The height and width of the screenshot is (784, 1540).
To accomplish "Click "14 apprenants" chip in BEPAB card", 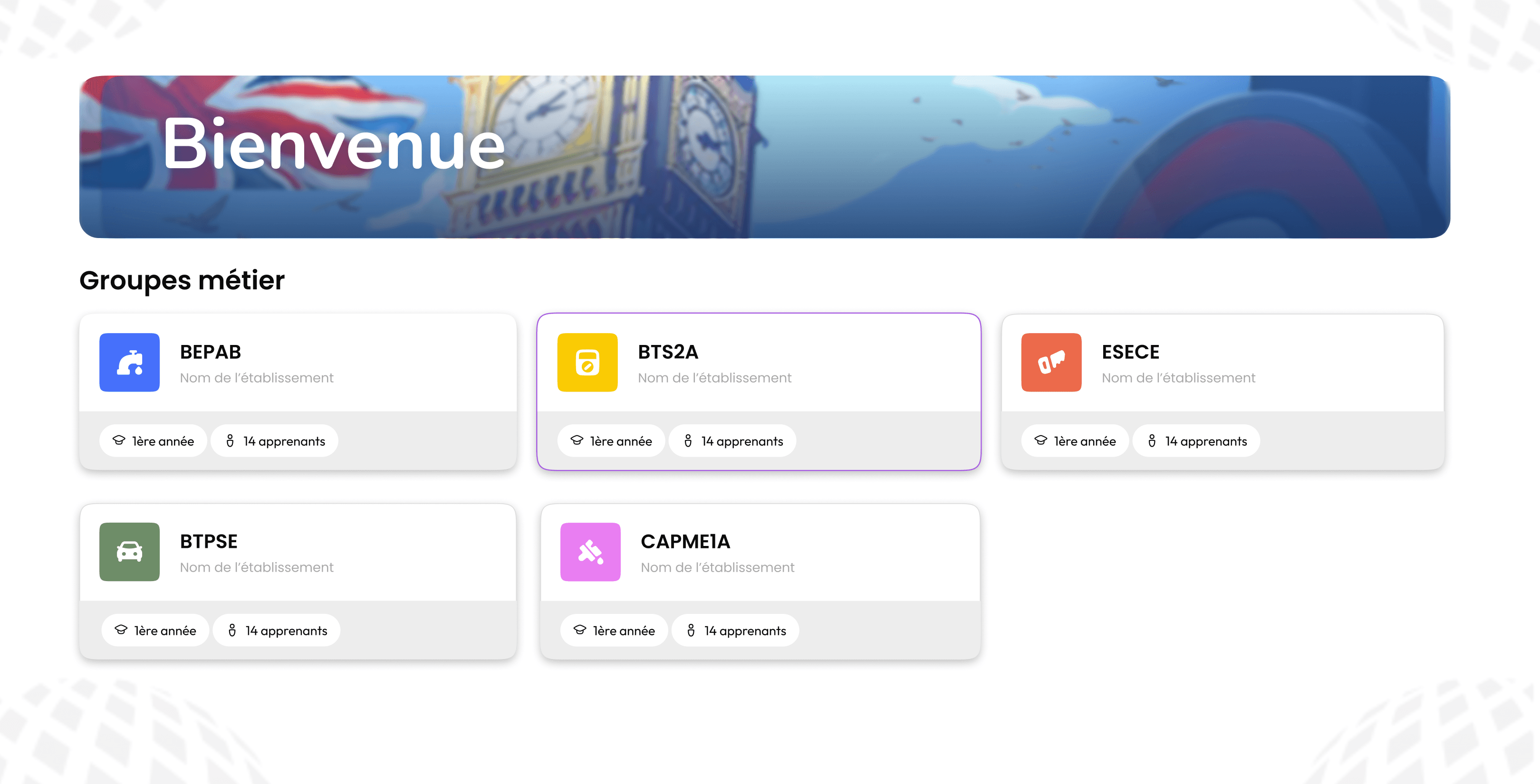I will tap(274, 441).
